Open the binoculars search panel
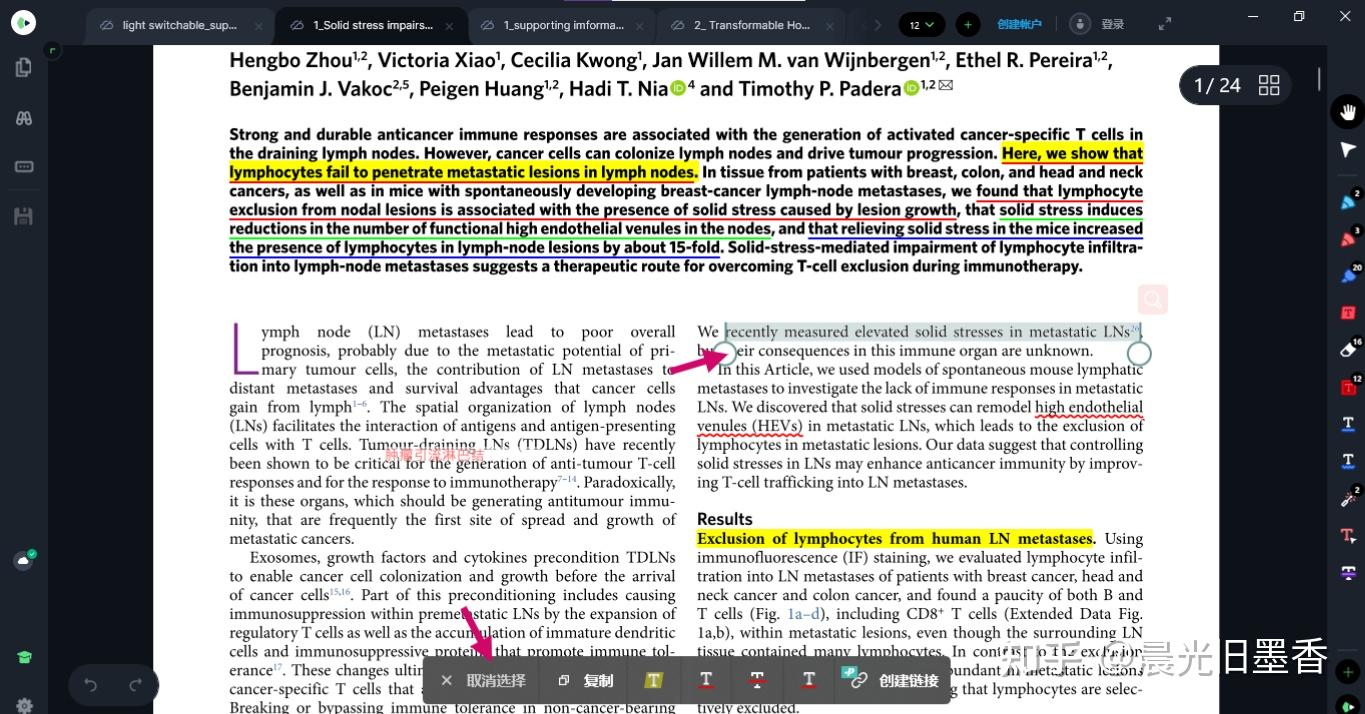 coord(24,117)
